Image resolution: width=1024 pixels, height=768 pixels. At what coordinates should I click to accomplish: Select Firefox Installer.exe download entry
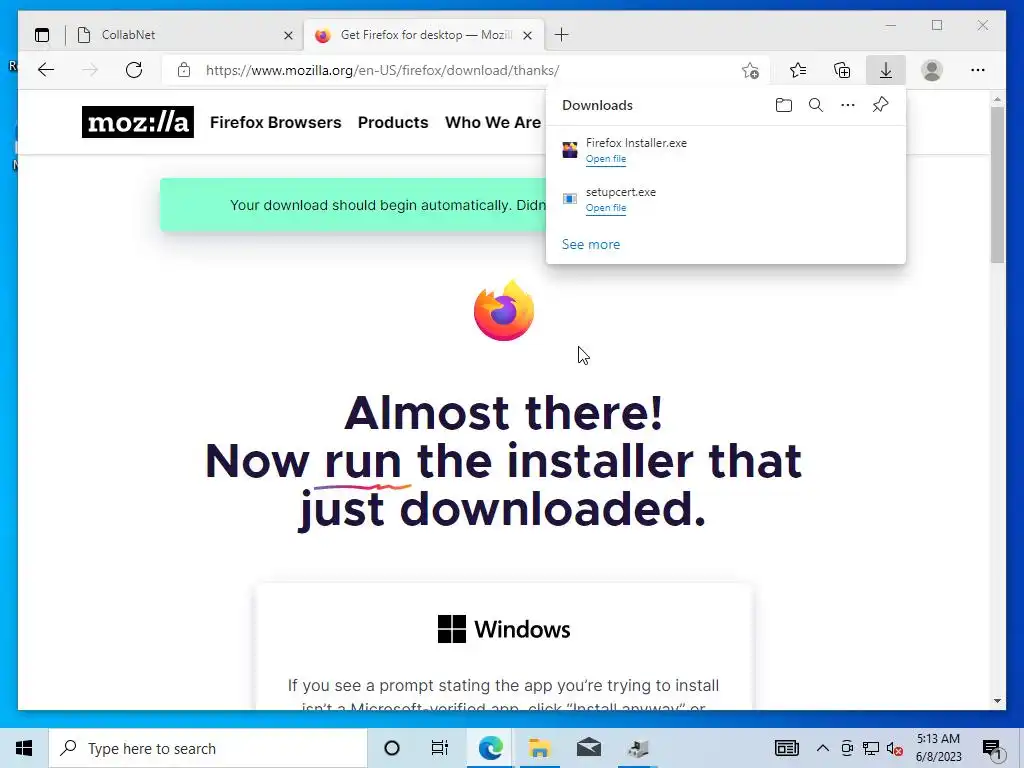[726, 150]
